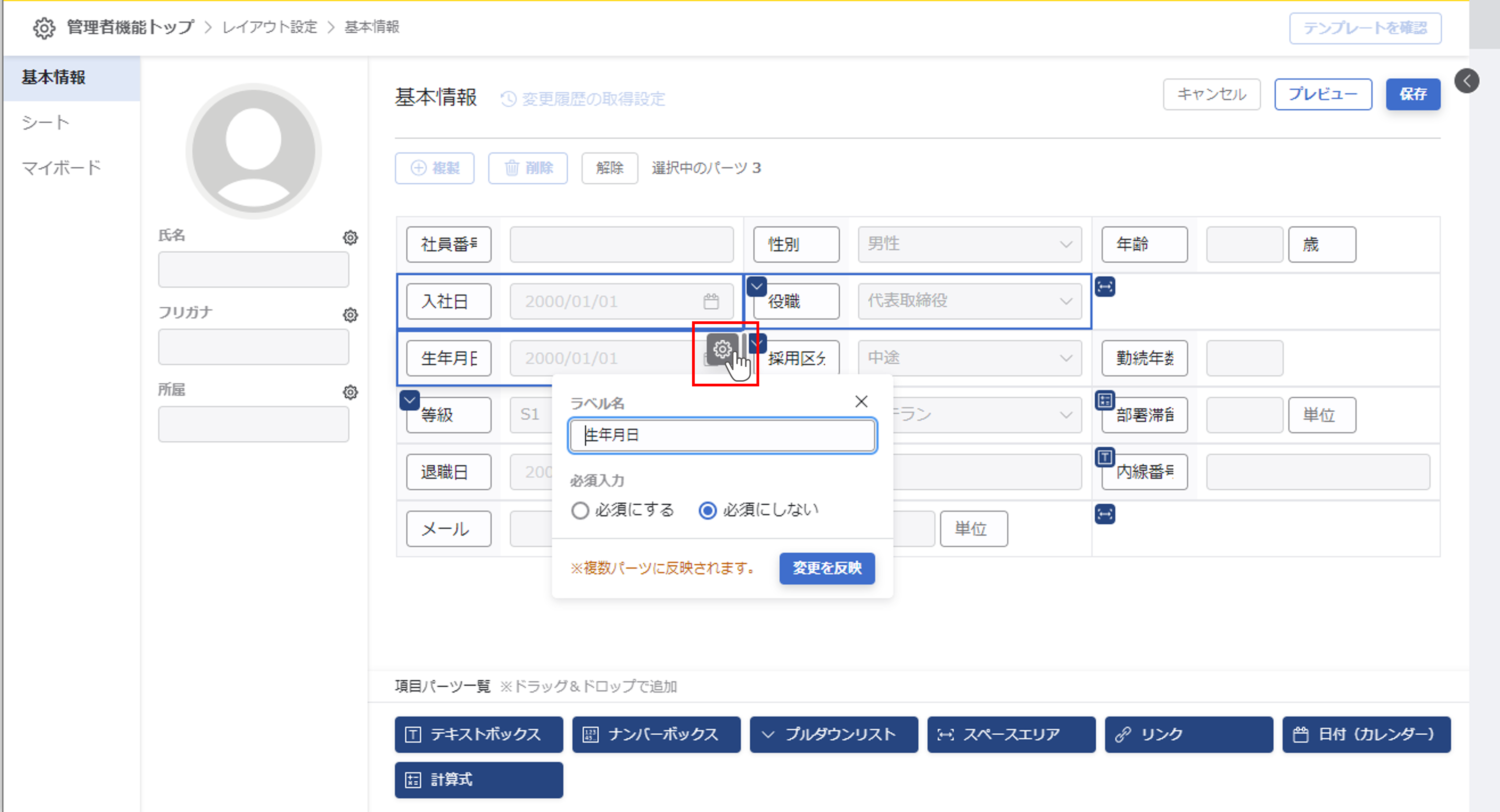1500x812 pixels.
Task: Click the gear icon next to フリガナ
Action: click(x=350, y=315)
